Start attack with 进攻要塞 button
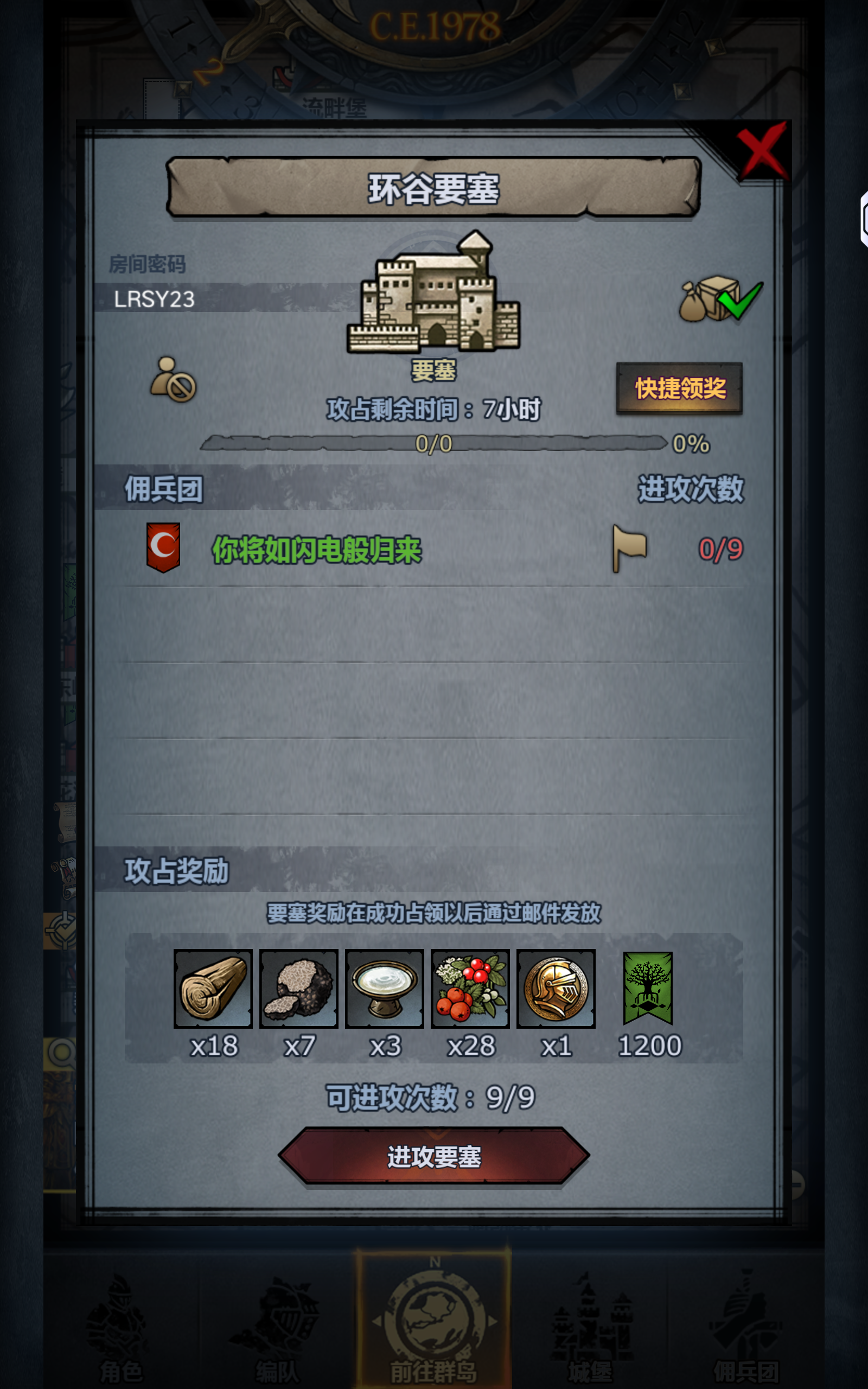The width and height of the screenshot is (868, 1389). coord(434,1156)
